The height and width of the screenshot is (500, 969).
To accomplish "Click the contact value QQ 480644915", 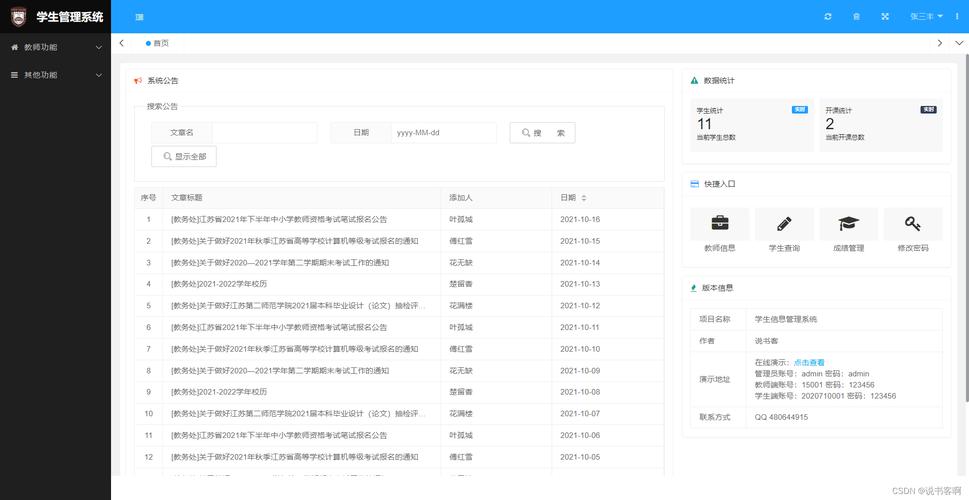I will (x=781, y=417).
